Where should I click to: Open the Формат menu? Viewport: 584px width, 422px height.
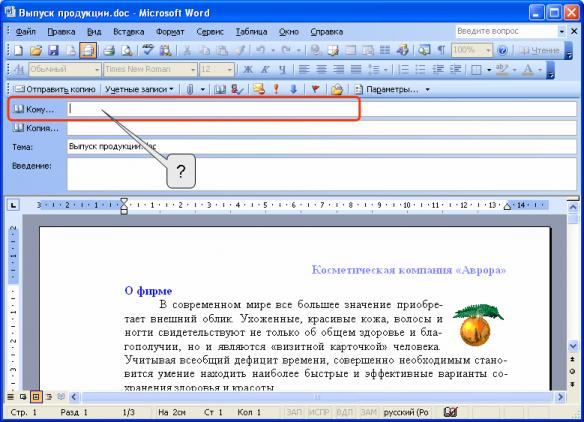170,32
